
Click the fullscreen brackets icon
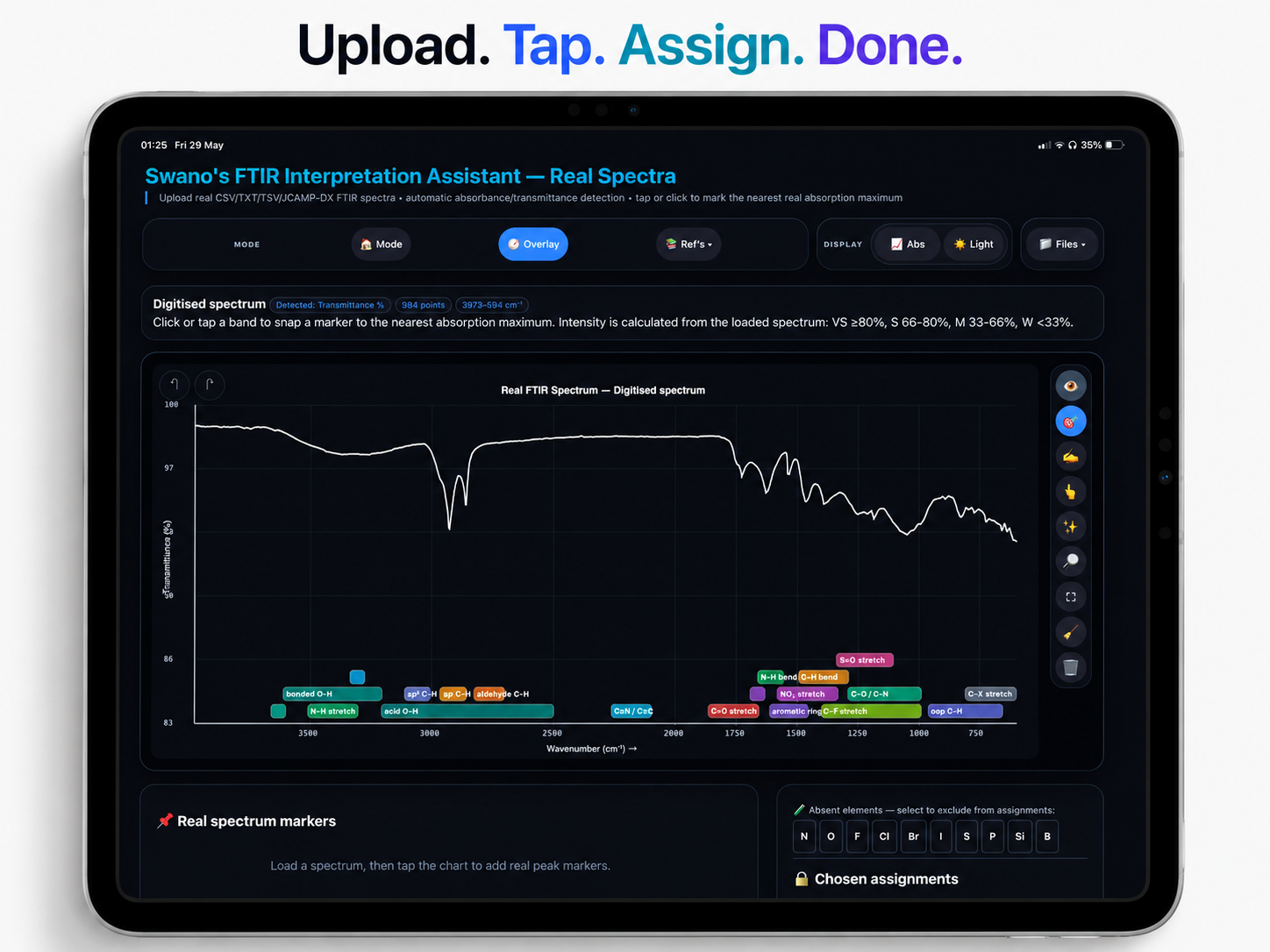[1070, 597]
